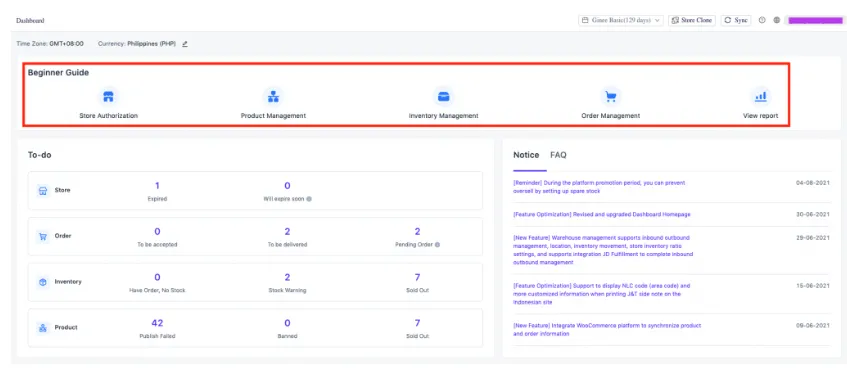
Task: Click the help icon in top bar
Action: click(x=762, y=20)
